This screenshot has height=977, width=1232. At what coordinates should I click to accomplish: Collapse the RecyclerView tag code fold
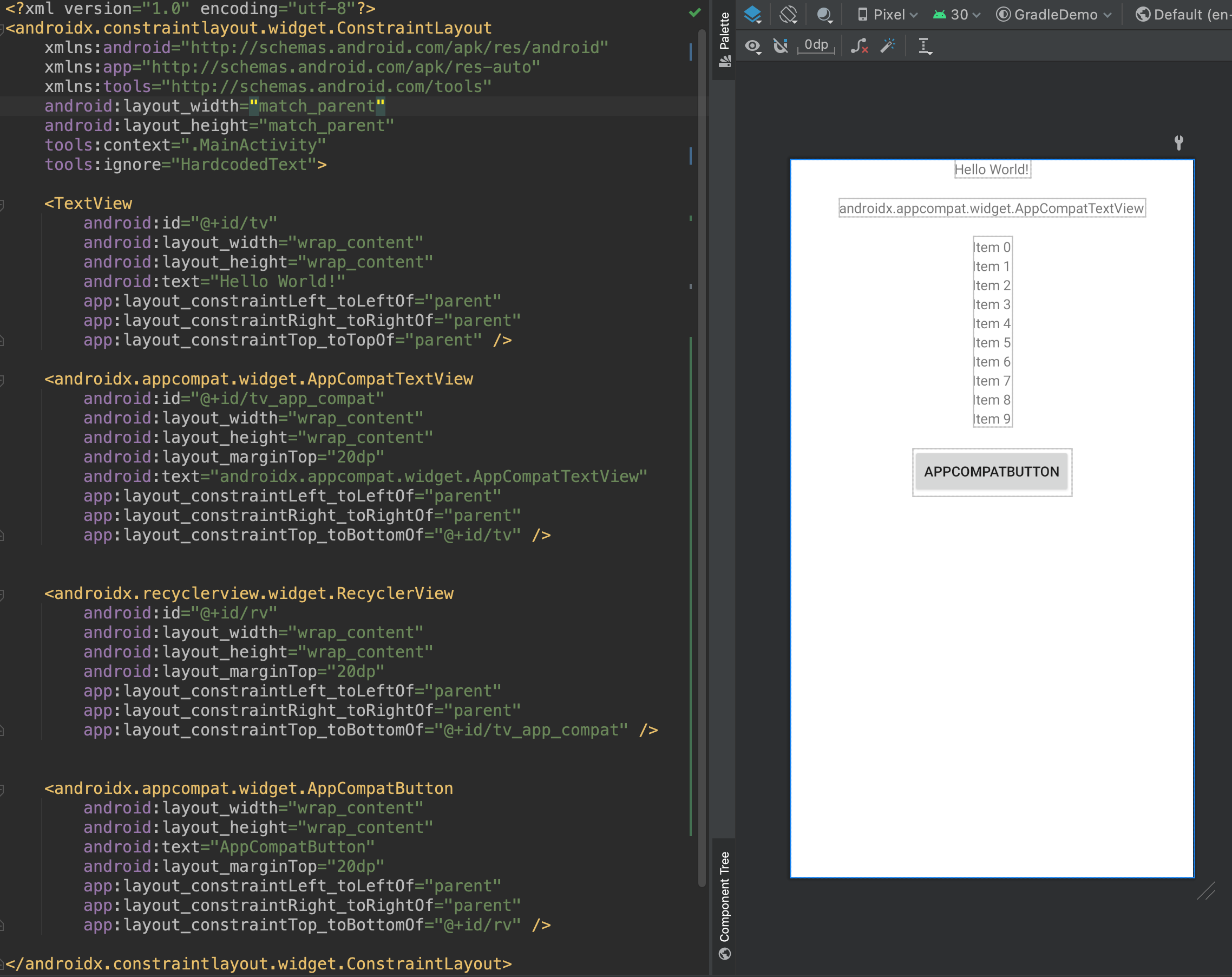(2, 595)
